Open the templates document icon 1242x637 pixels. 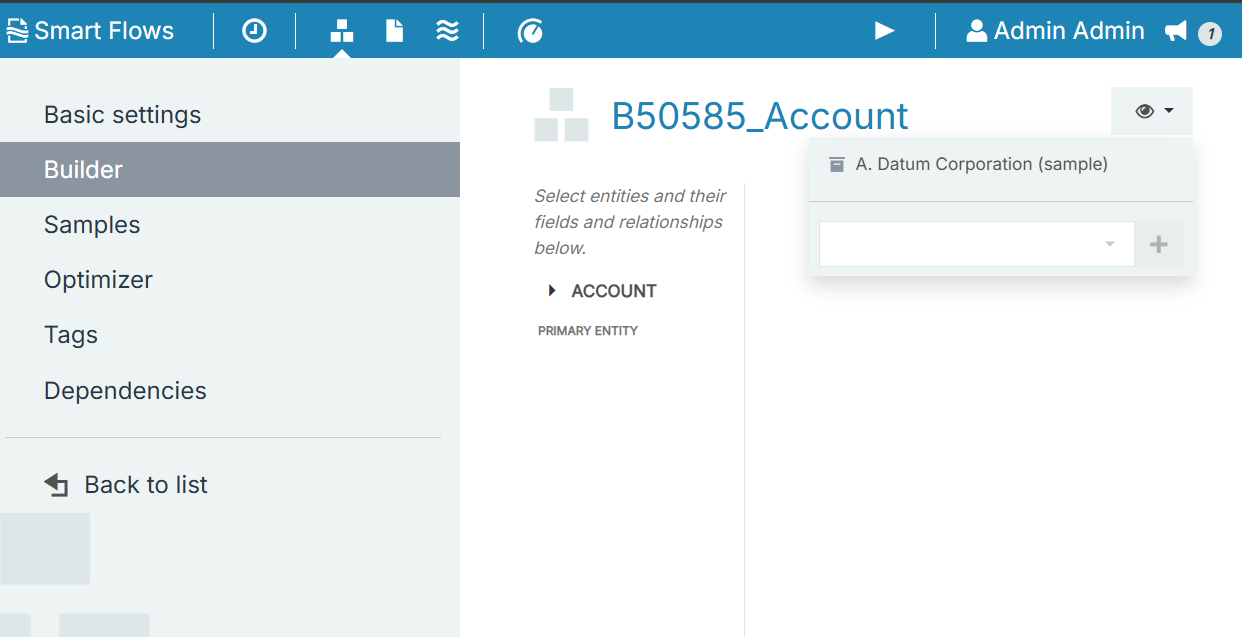click(395, 31)
